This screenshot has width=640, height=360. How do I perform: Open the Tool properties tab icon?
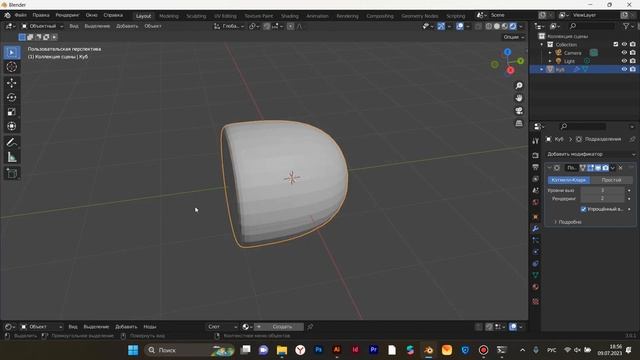coord(535,141)
